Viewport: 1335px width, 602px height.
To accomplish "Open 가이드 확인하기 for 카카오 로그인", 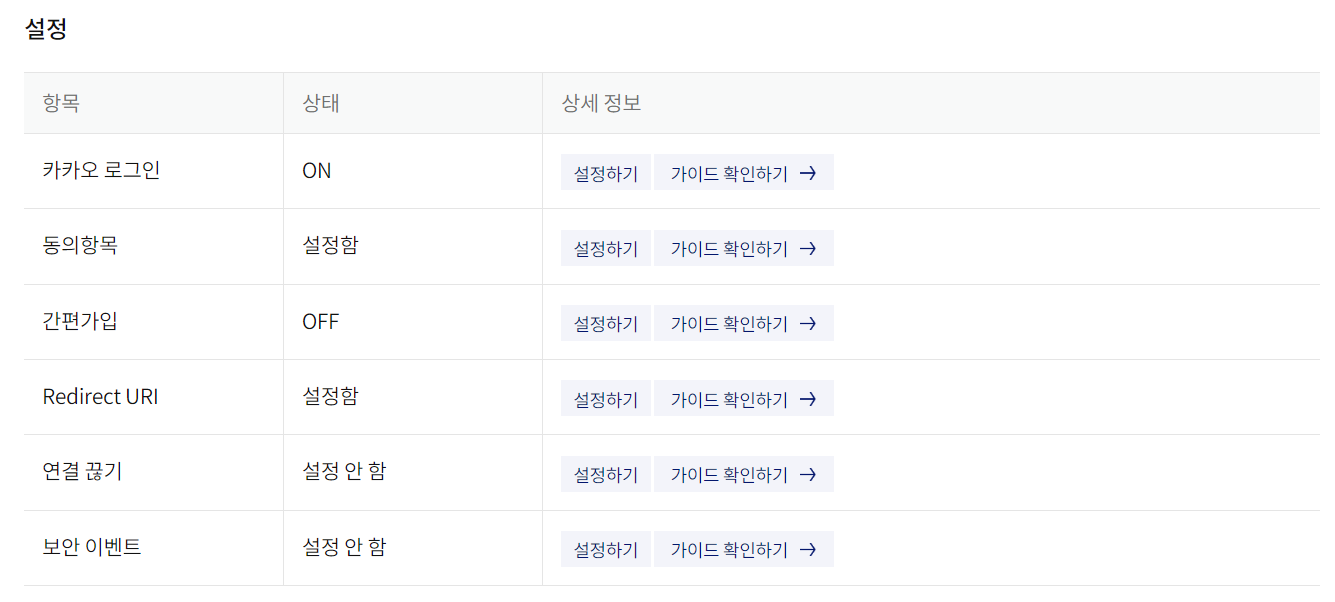I will coord(730,173).
